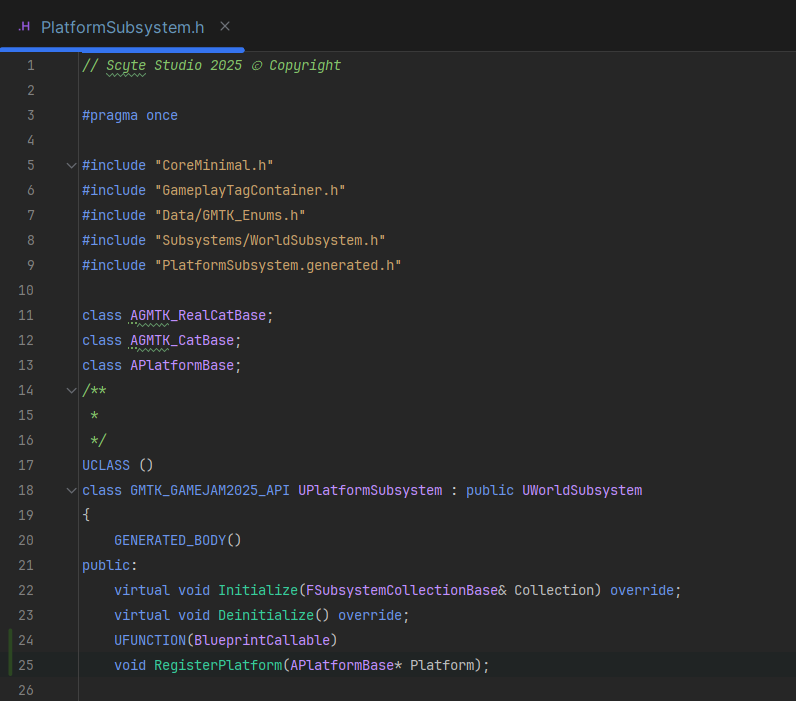796x701 pixels.
Task: Click the AGMTK_CatBase forward declaration
Action: [182, 341]
